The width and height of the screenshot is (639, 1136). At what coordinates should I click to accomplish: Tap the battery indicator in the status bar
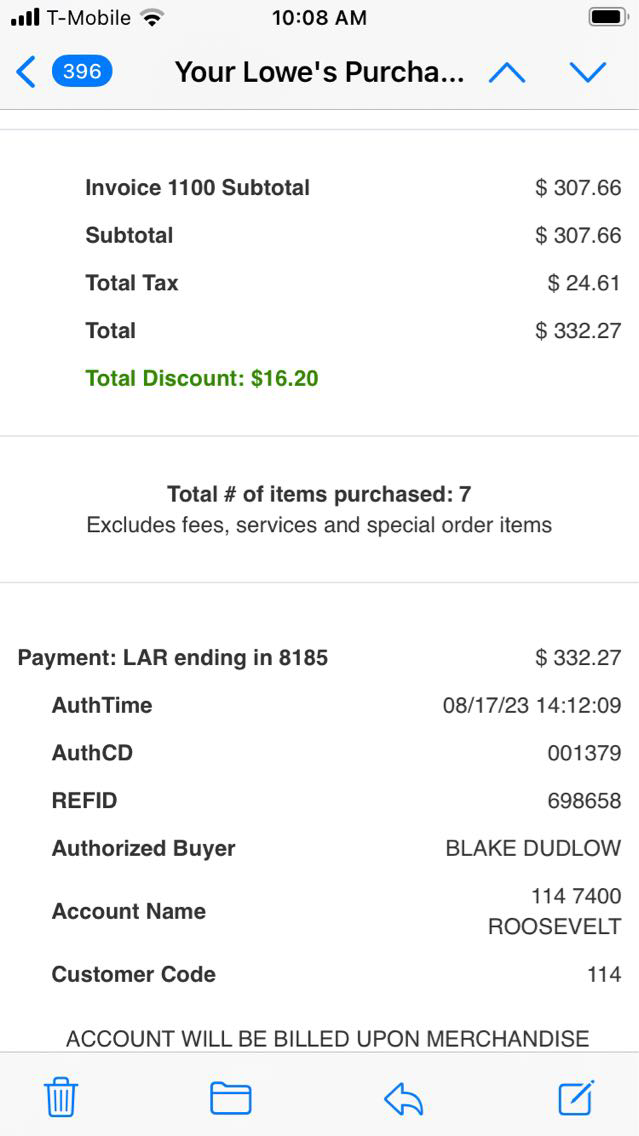(x=606, y=18)
